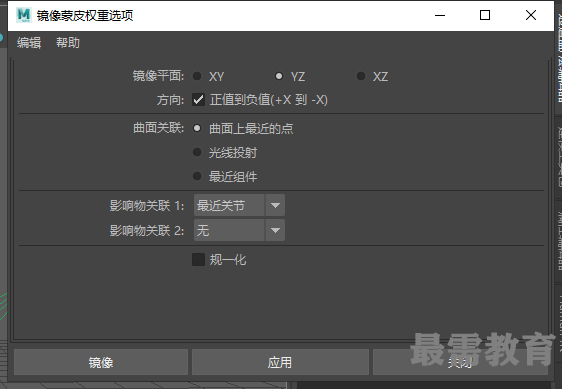Toggle 正值到负值(+X 到 -X) checkbox
562x389 pixels.
pos(198,99)
